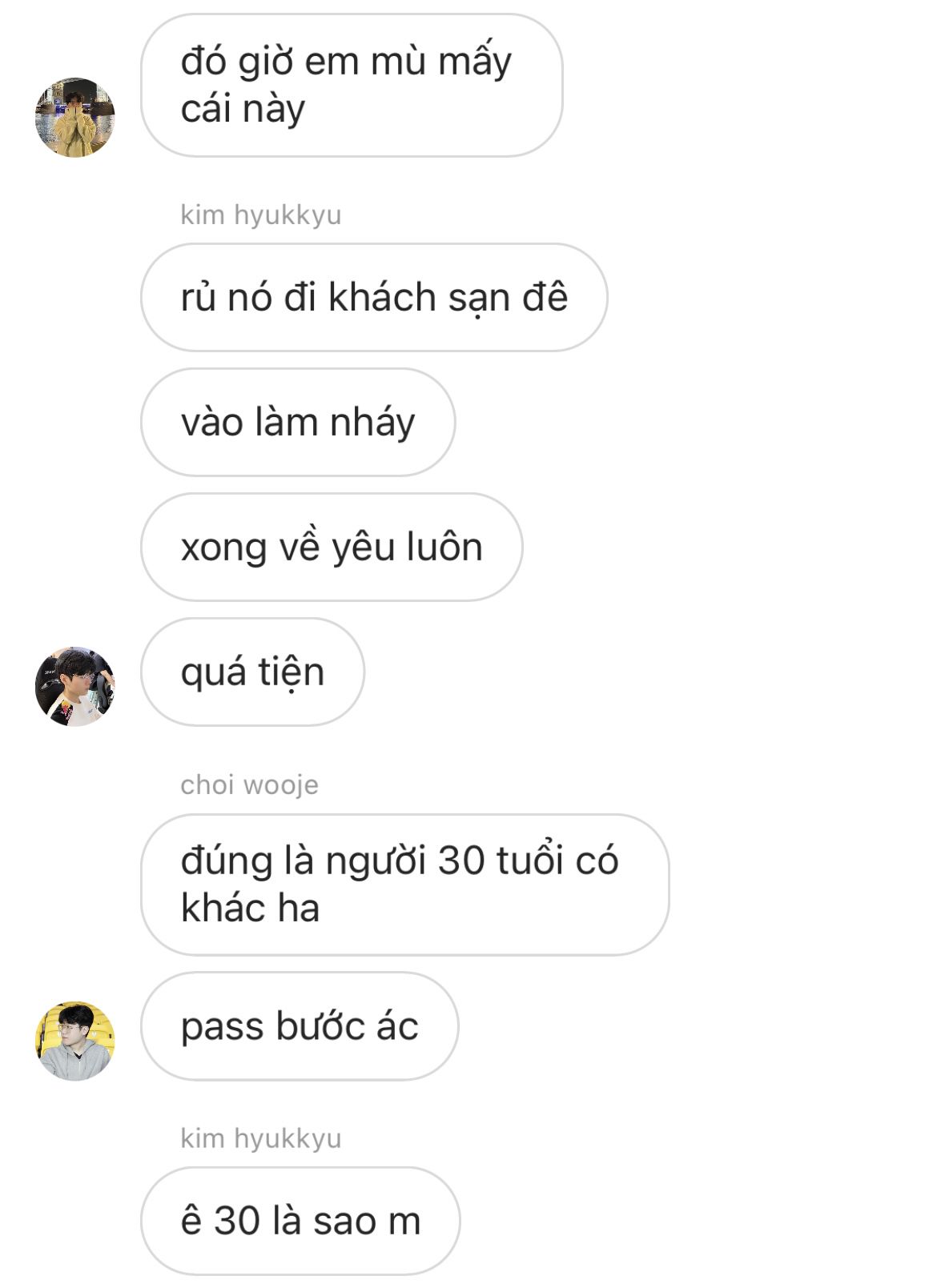Tap the profile photo with yellow stadium seats

75,1041
